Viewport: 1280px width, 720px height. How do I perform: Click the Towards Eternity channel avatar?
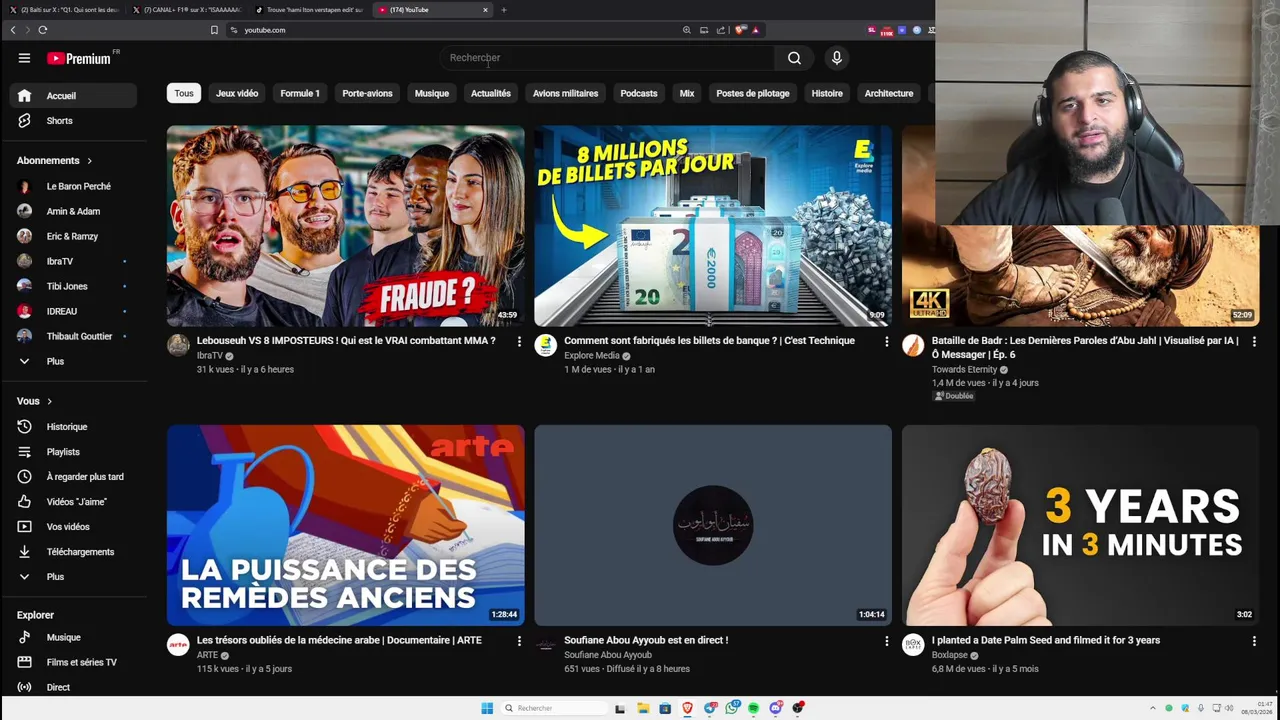tap(913, 346)
